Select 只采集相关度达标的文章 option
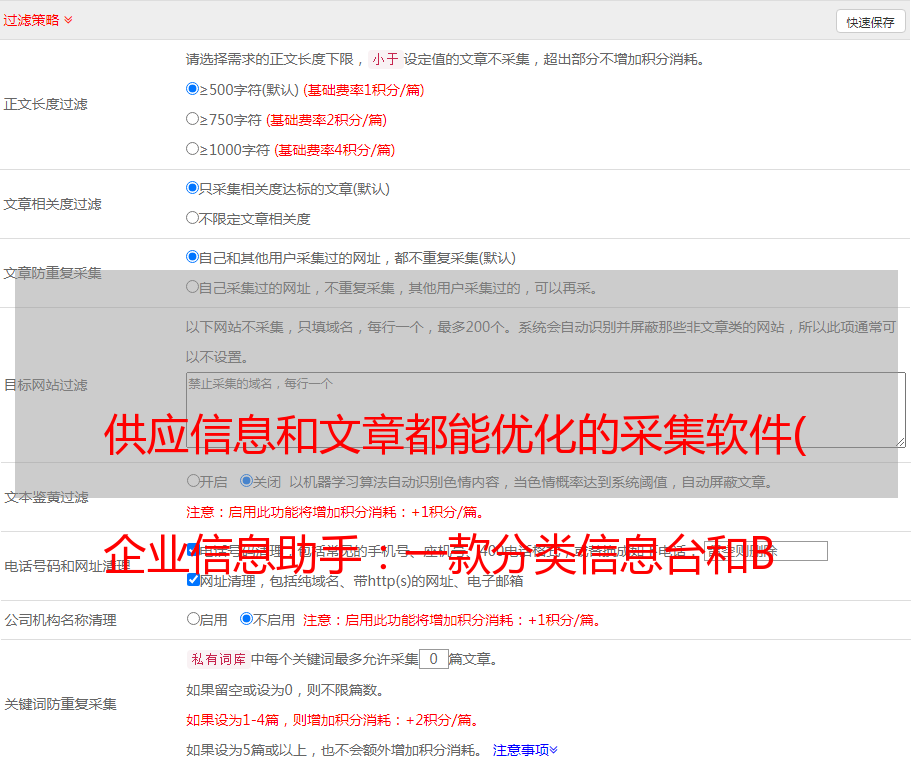This screenshot has width=912, height=768. (x=192, y=188)
